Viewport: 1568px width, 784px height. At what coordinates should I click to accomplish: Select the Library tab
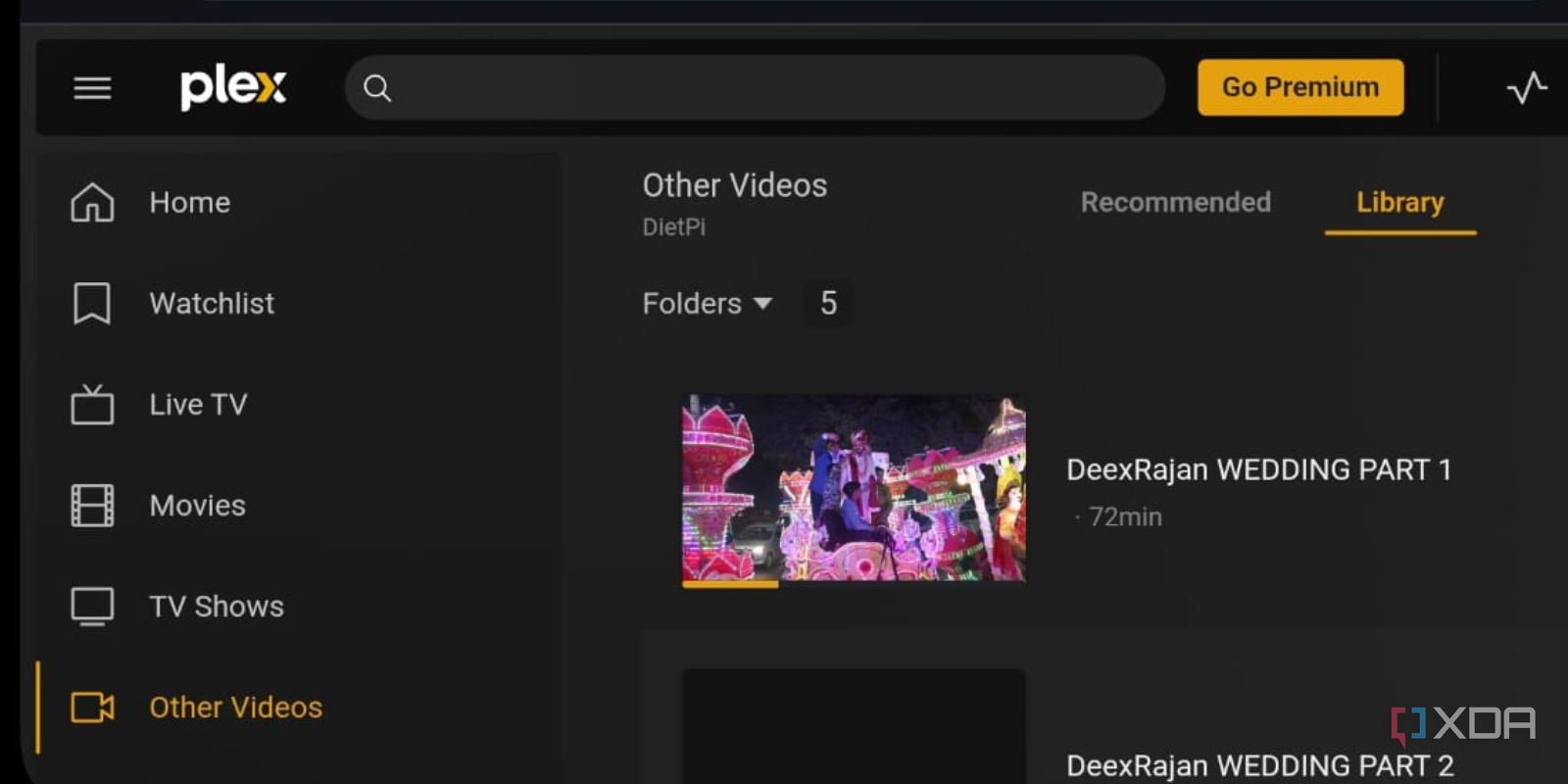pos(1400,203)
